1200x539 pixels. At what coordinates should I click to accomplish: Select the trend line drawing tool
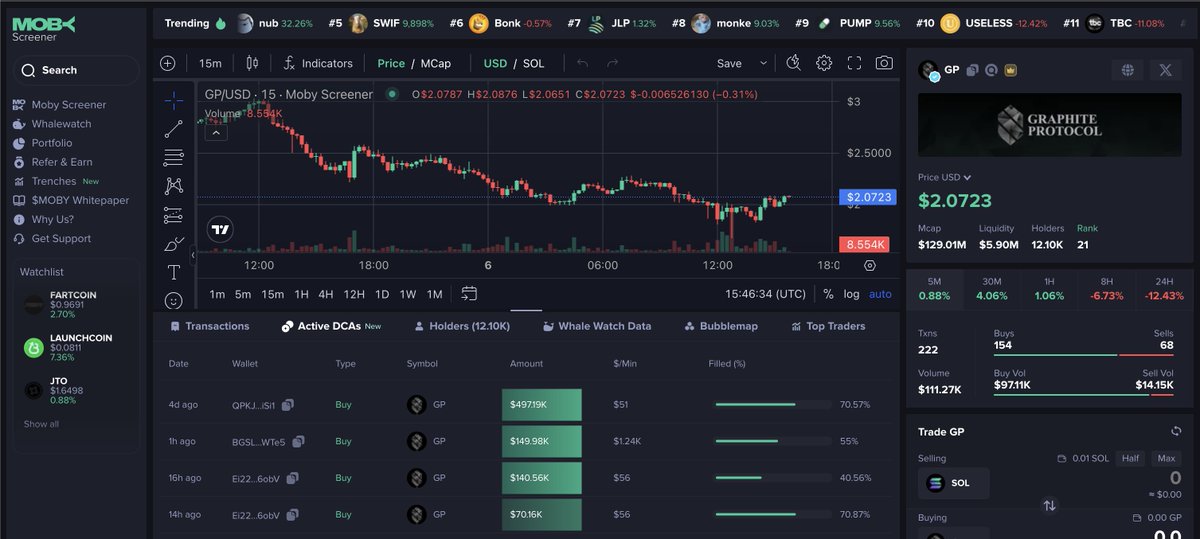(173, 128)
